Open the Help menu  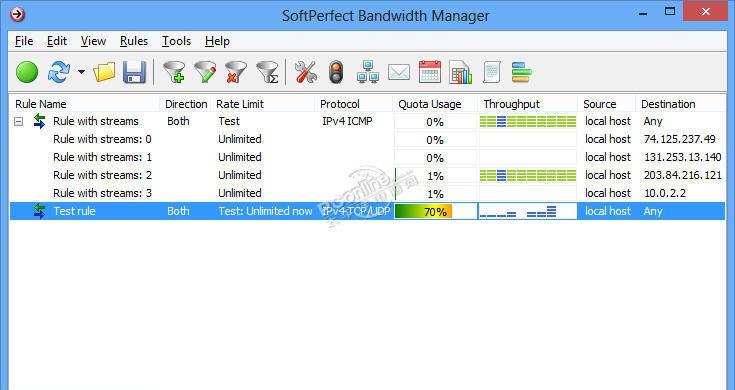[x=218, y=41]
